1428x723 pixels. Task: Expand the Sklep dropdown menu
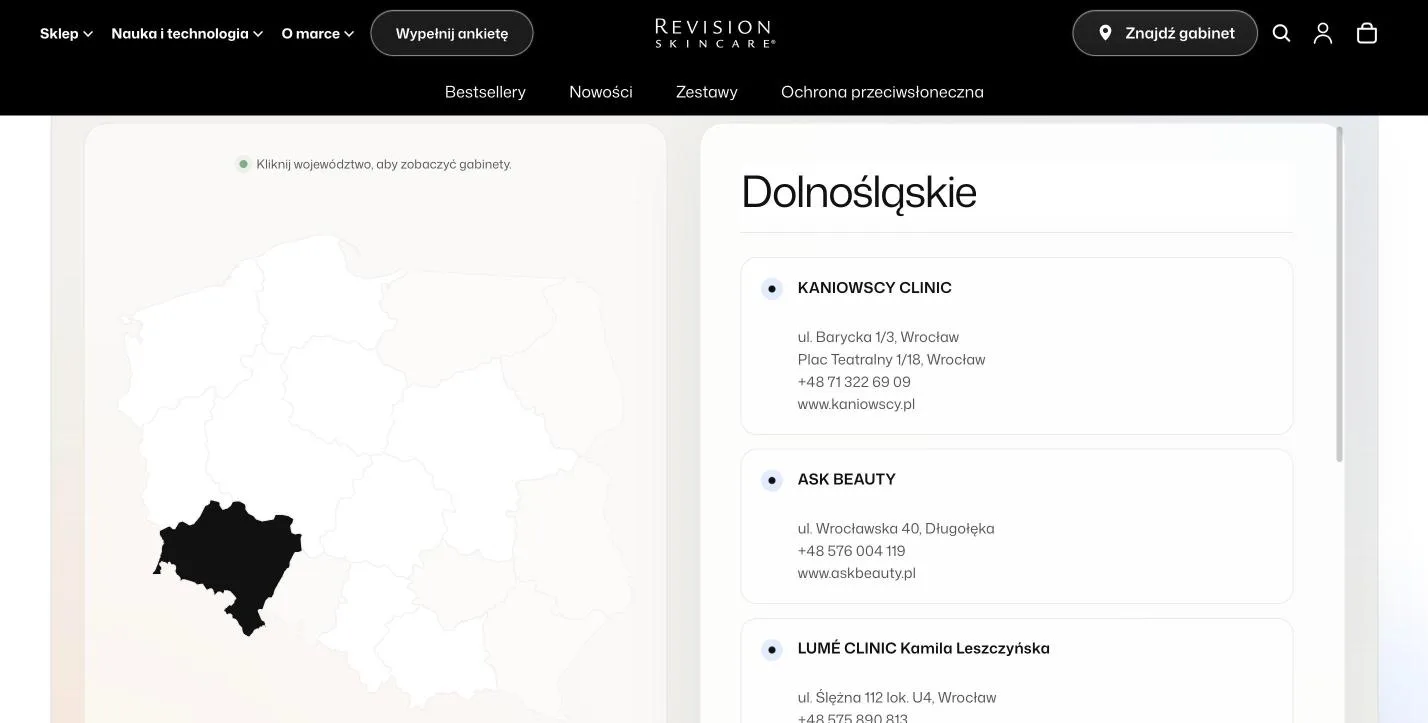(x=67, y=33)
